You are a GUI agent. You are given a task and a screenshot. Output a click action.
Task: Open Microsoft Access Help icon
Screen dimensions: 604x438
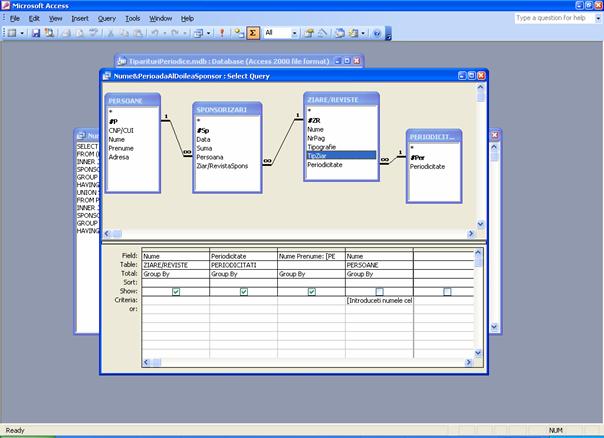coord(376,33)
